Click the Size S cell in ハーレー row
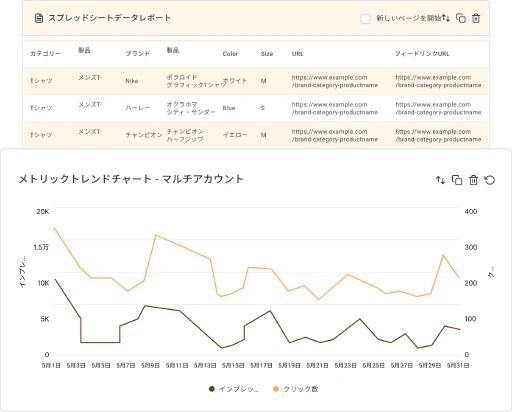The width and height of the screenshot is (512, 412). coord(263,108)
